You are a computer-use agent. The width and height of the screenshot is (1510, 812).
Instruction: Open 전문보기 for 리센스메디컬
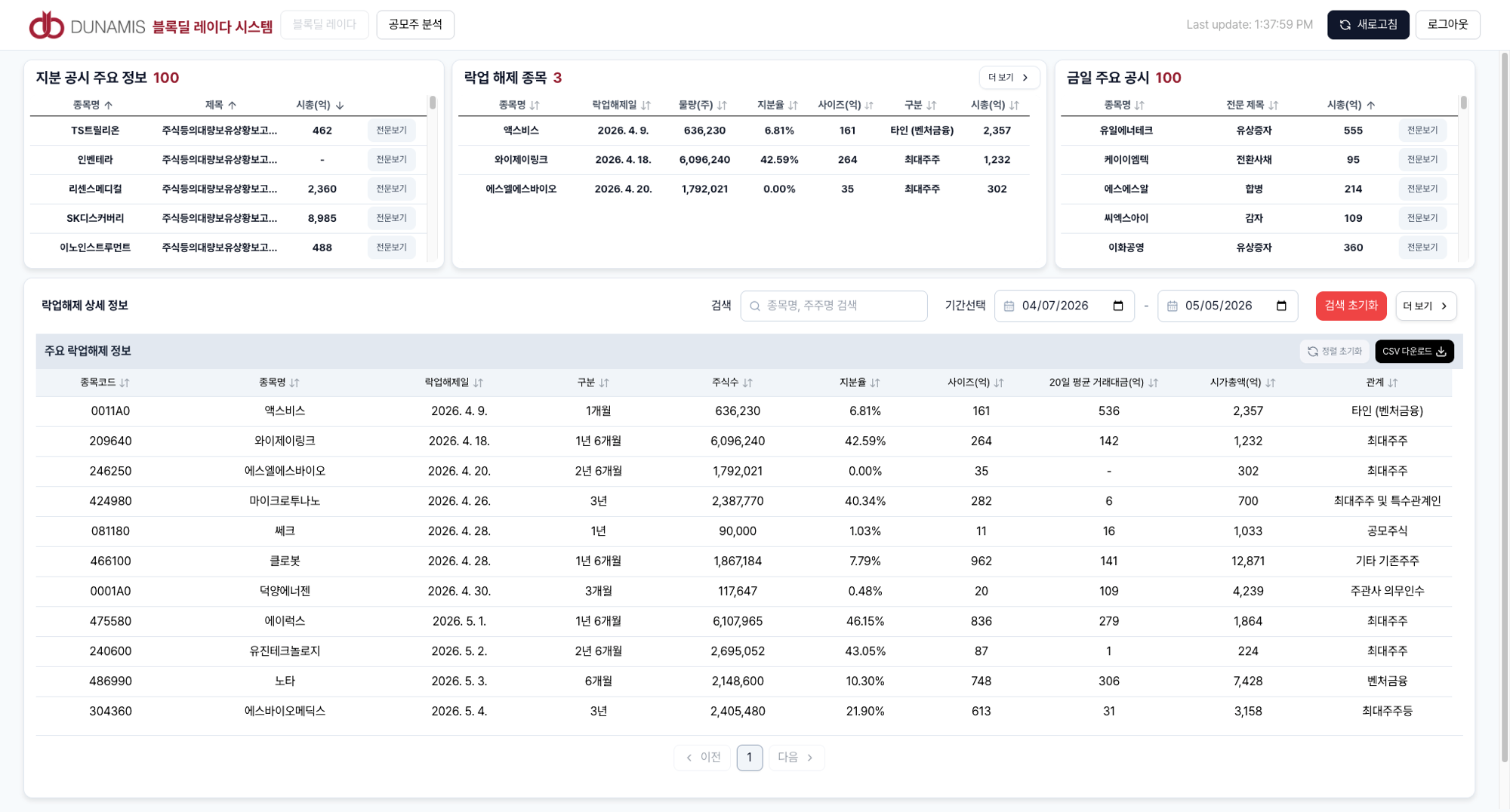click(391, 189)
